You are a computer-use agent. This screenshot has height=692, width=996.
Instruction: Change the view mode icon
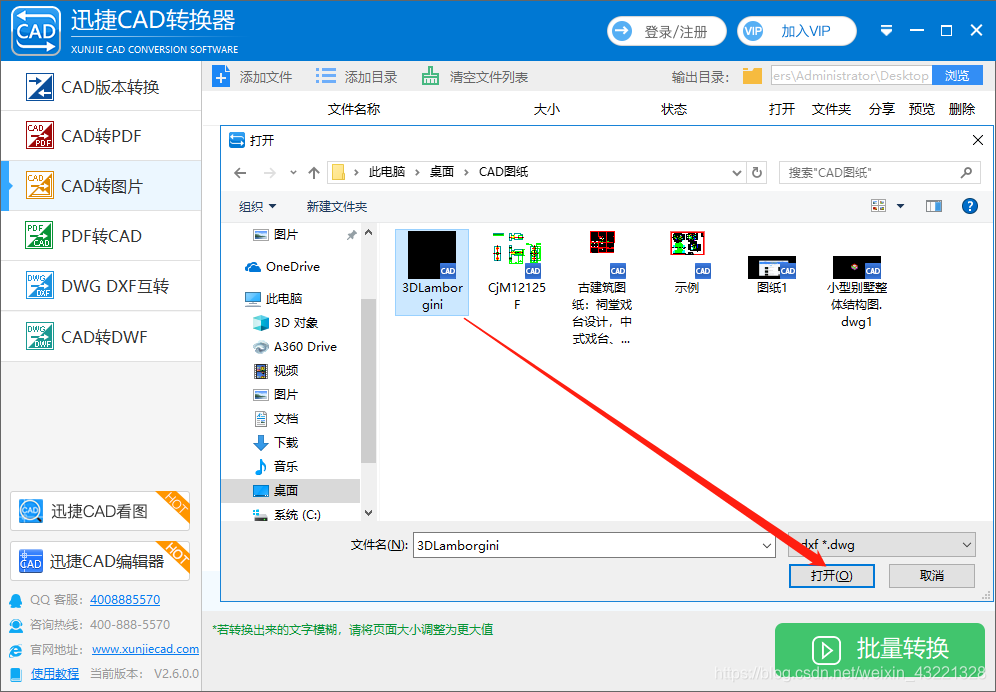878,205
